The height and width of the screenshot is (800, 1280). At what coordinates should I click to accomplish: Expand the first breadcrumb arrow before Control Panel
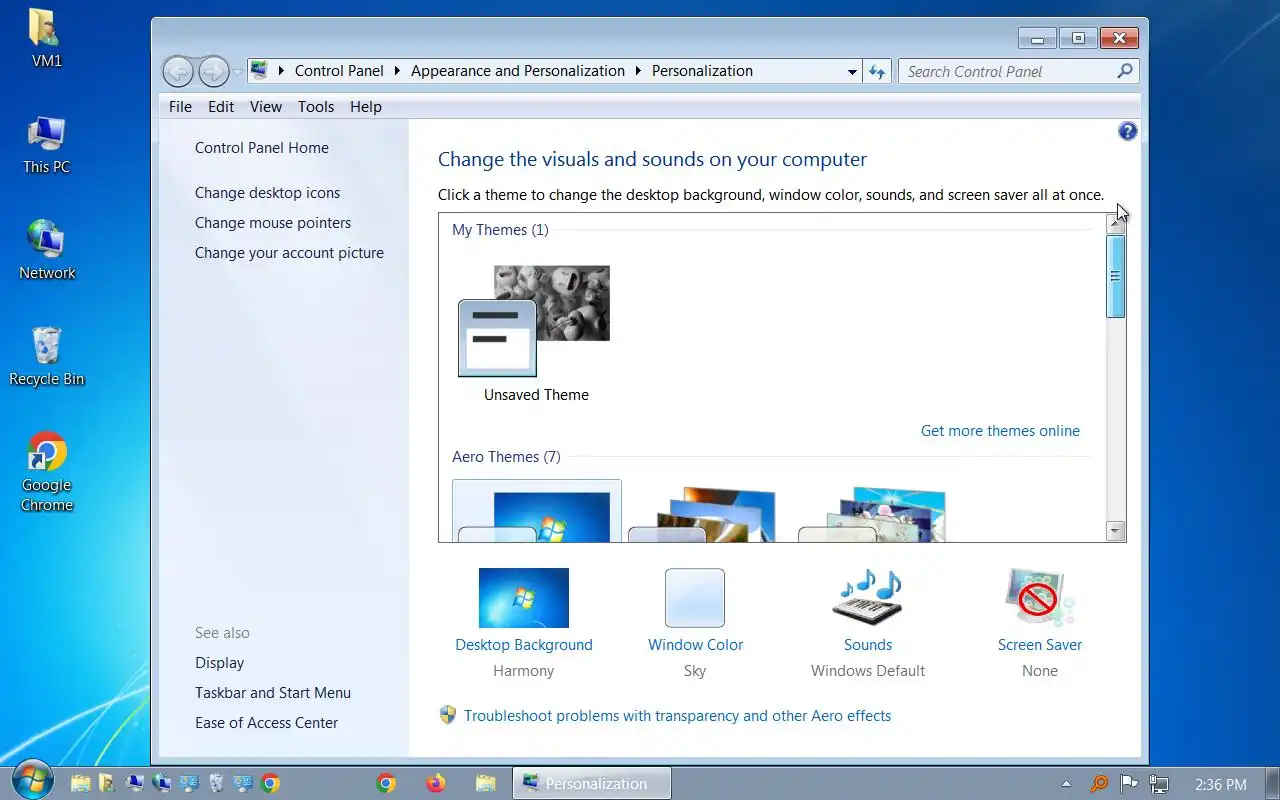coord(282,71)
